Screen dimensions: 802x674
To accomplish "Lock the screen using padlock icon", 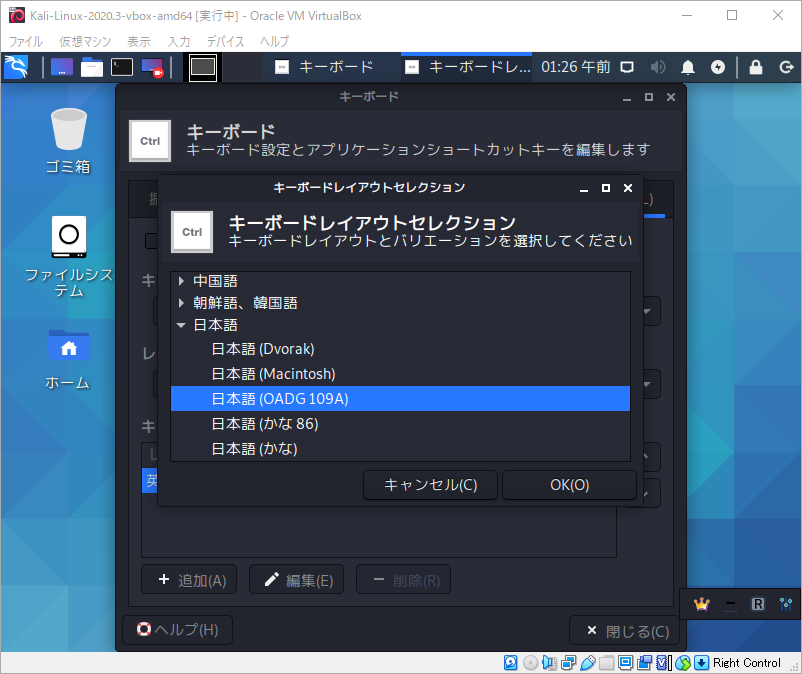I will tap(756, 67).
